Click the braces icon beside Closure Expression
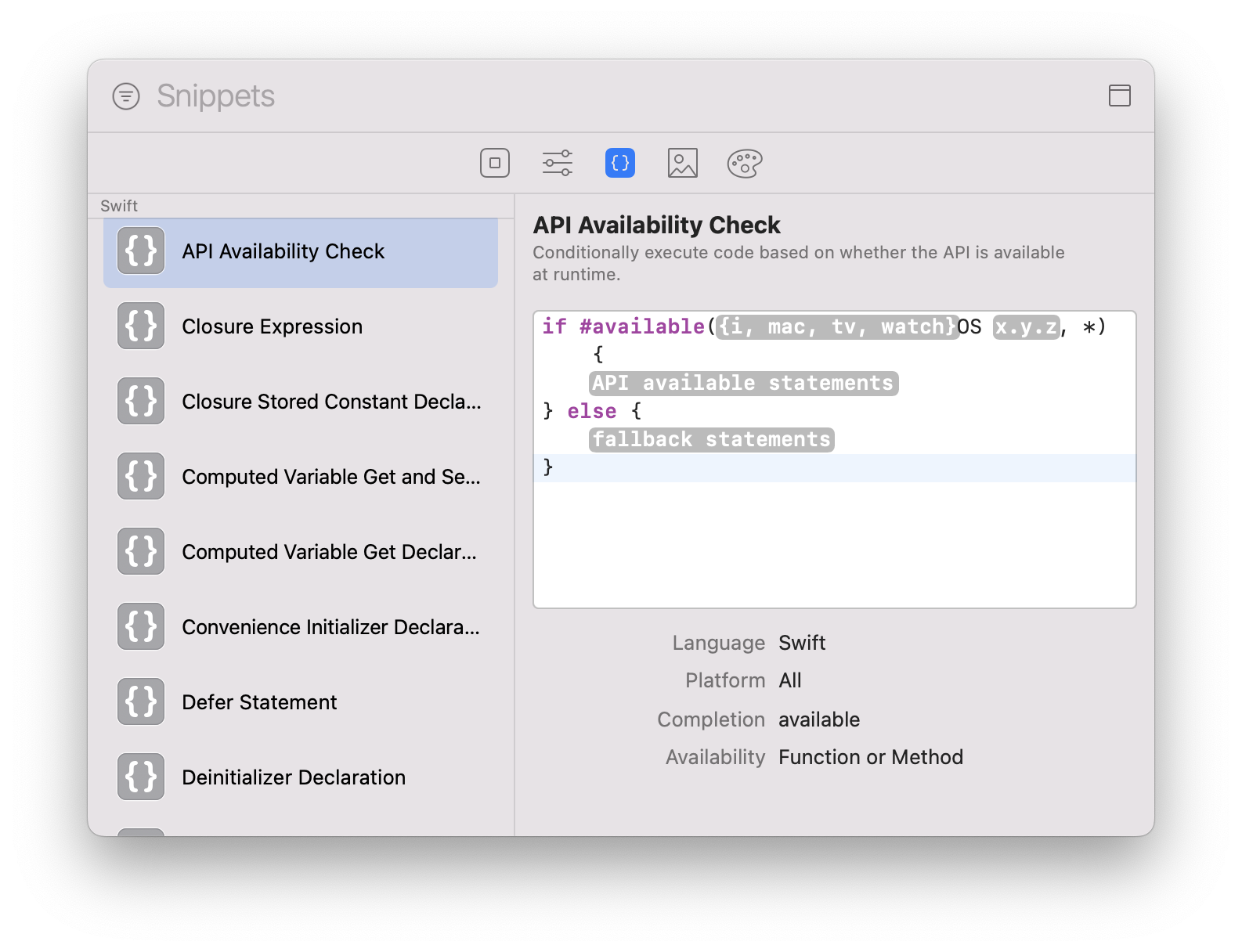This screenshot has width=1242, height=952. point(141,326)
